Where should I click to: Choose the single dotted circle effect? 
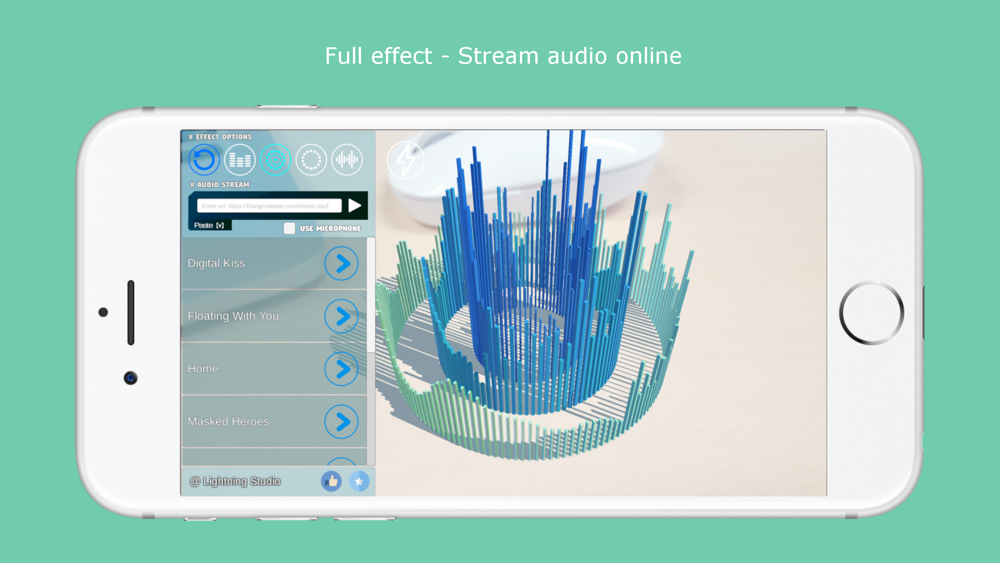click(x=311, y=159)
